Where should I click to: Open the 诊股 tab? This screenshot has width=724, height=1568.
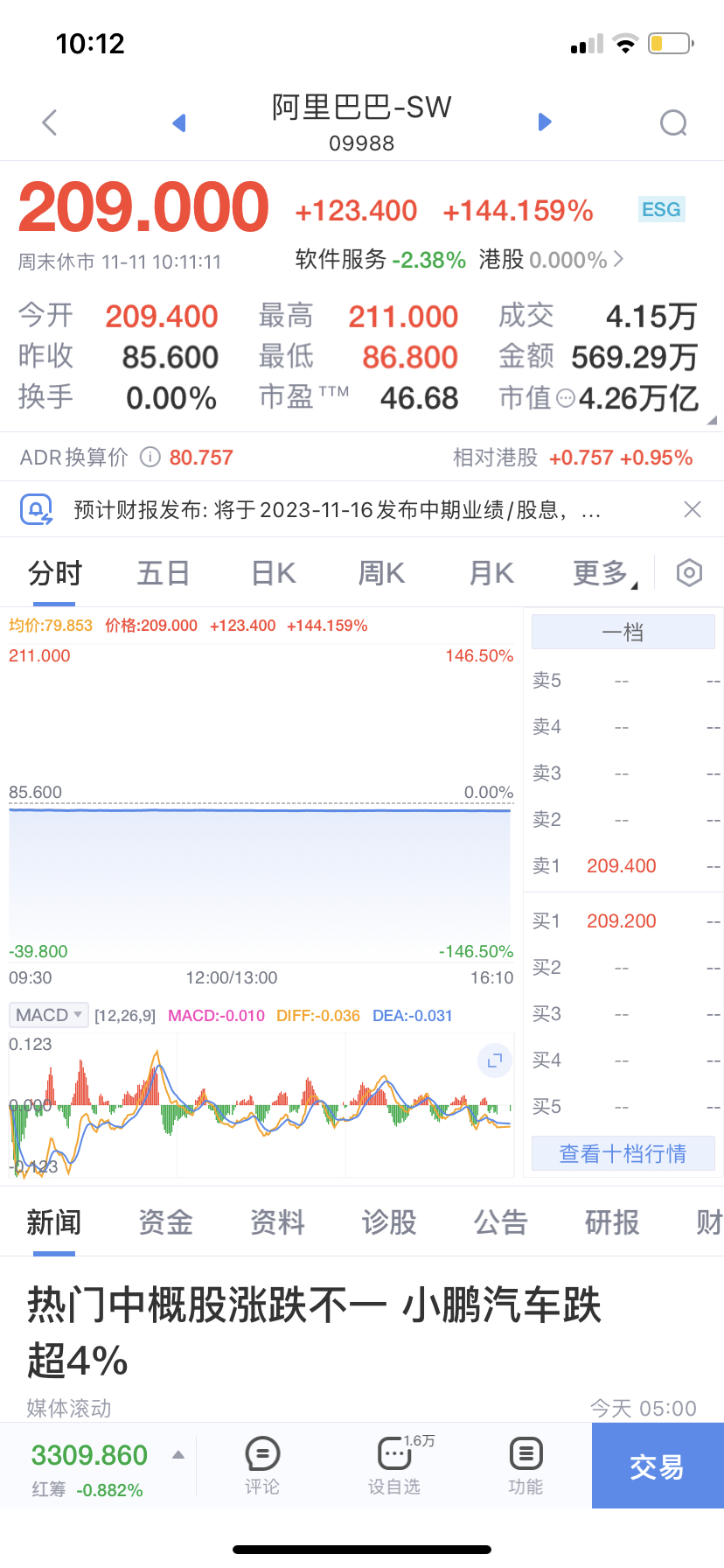389,1222
